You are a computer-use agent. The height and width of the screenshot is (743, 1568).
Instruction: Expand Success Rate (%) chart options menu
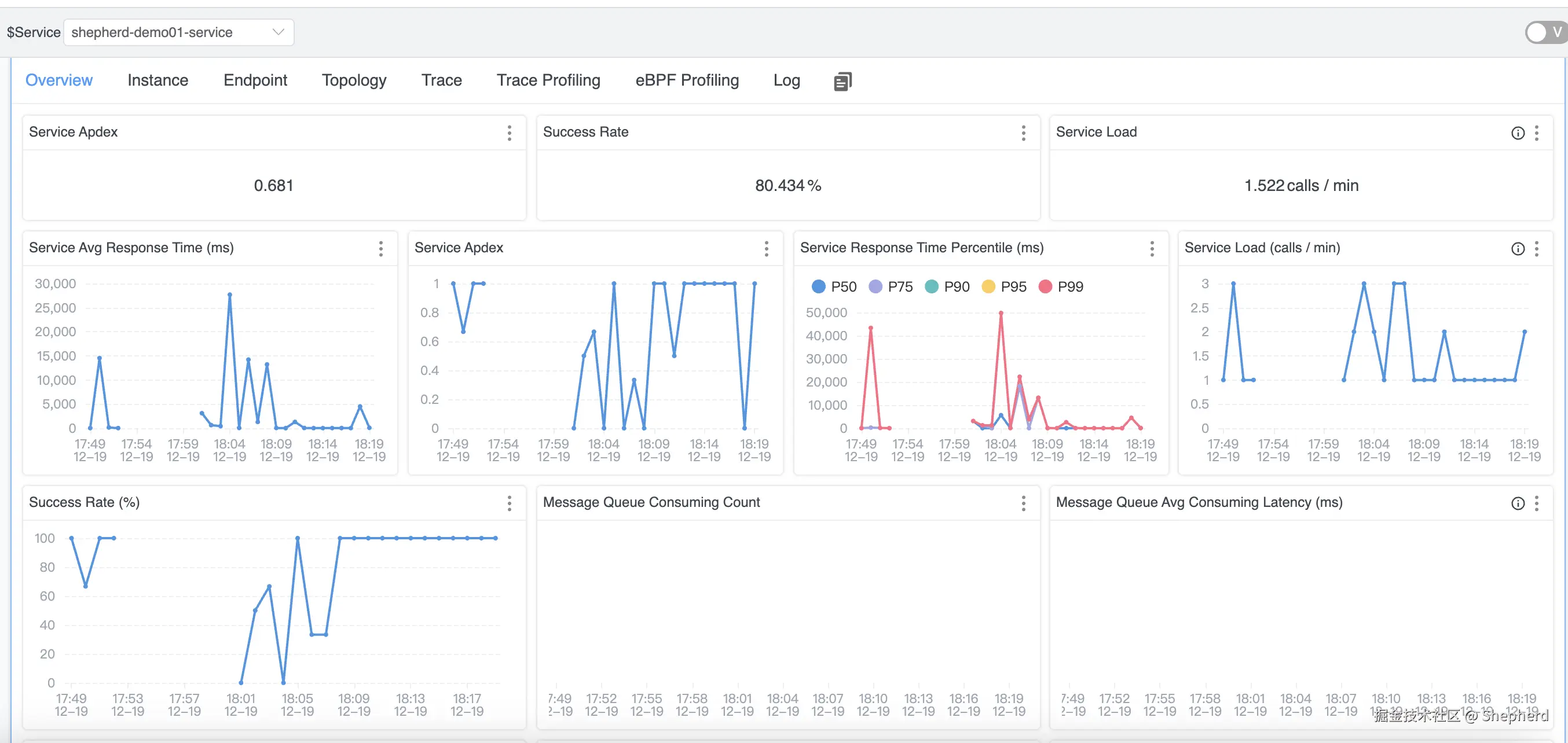coord(509,503)
